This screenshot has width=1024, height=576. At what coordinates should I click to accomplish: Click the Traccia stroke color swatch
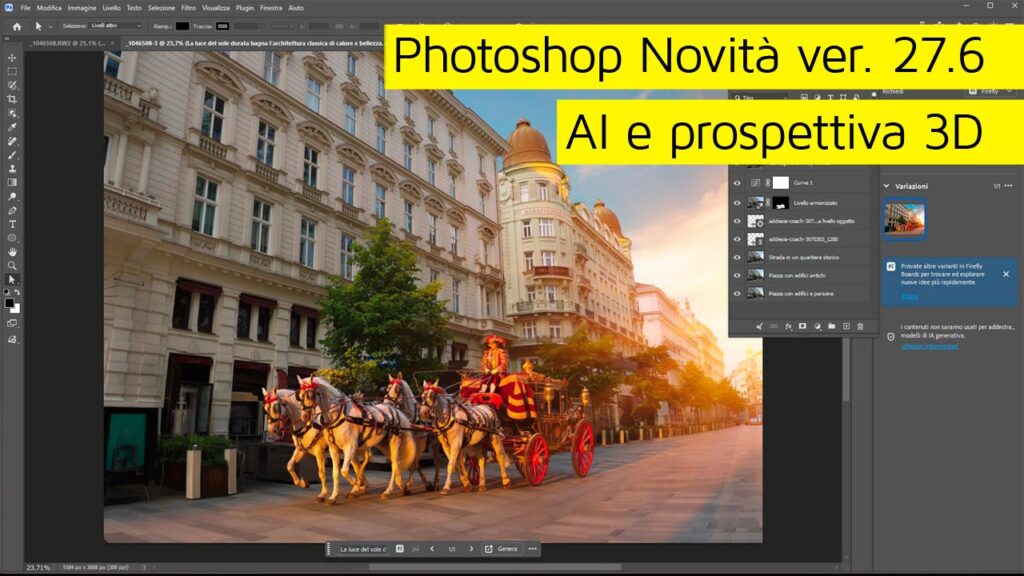click(223, 26)
